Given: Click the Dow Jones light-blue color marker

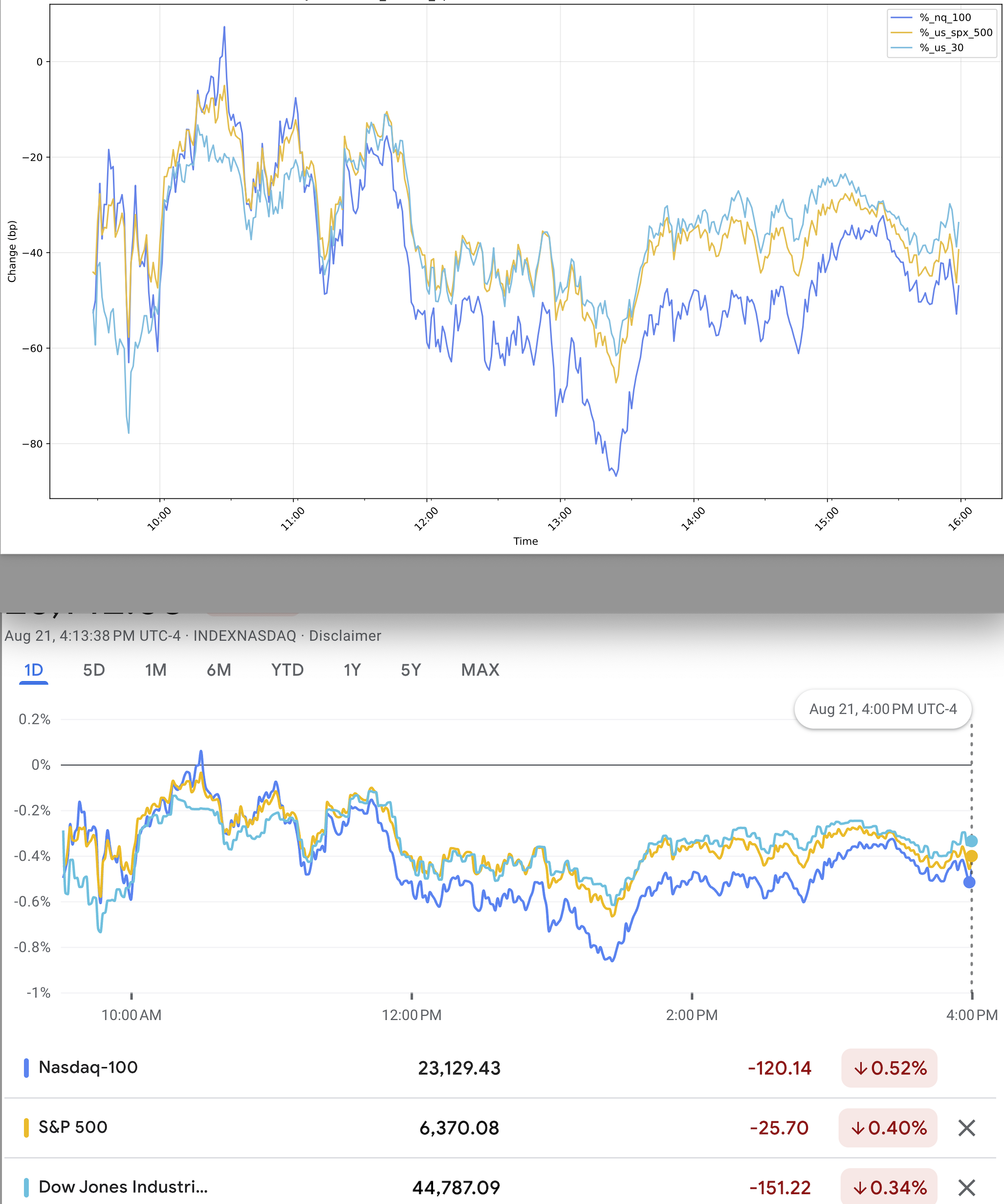Looking at the screenshot, I should [x=26, y=1187].
